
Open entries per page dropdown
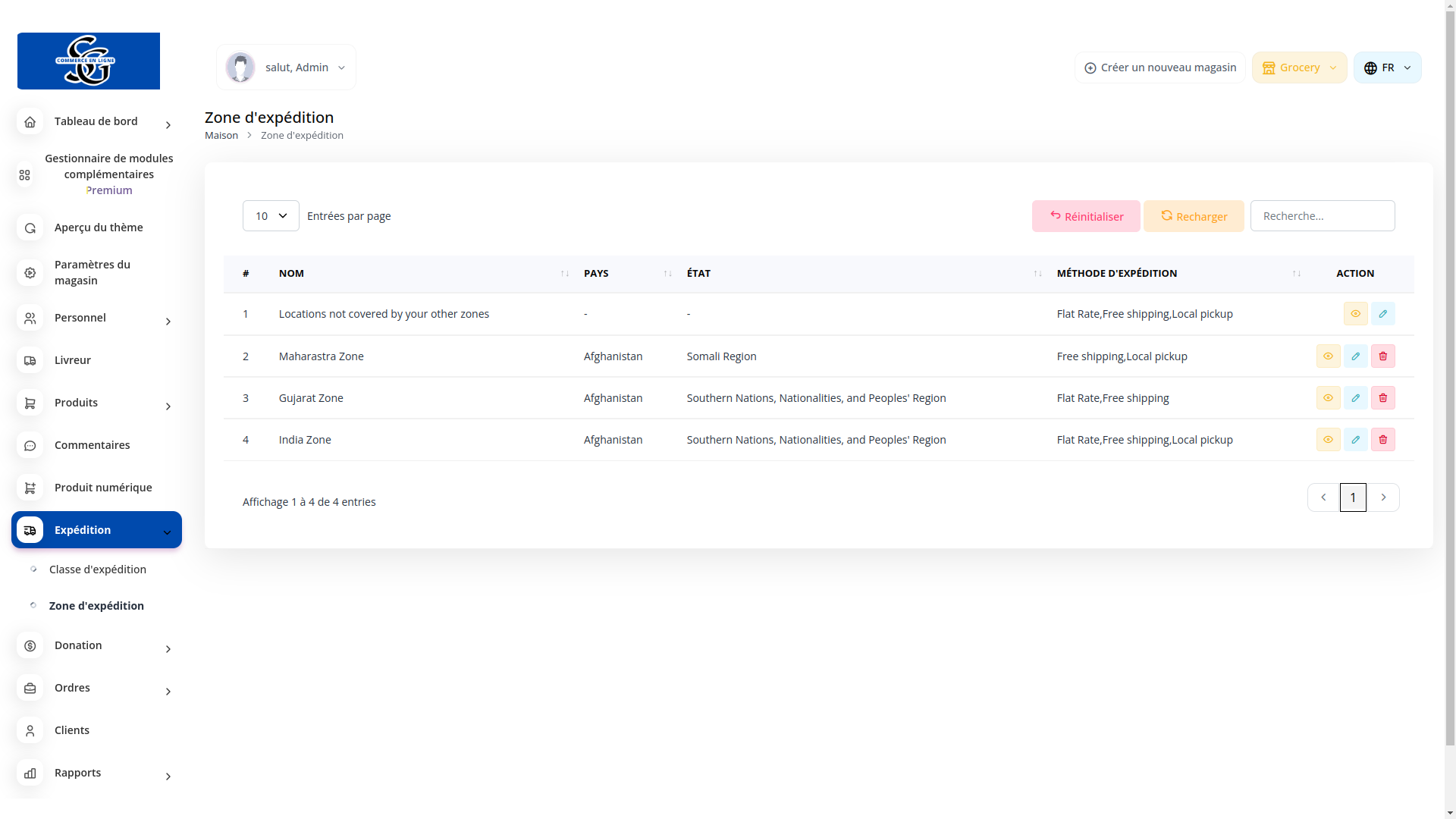[271, 216]
